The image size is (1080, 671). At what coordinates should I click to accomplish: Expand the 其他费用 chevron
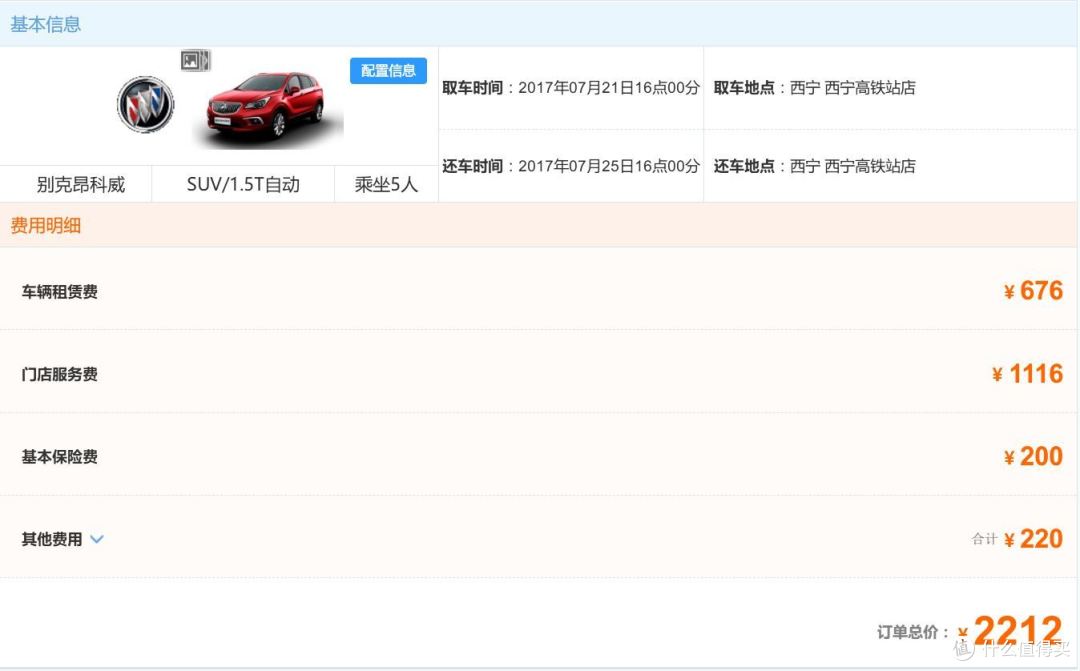pos(97,539)
